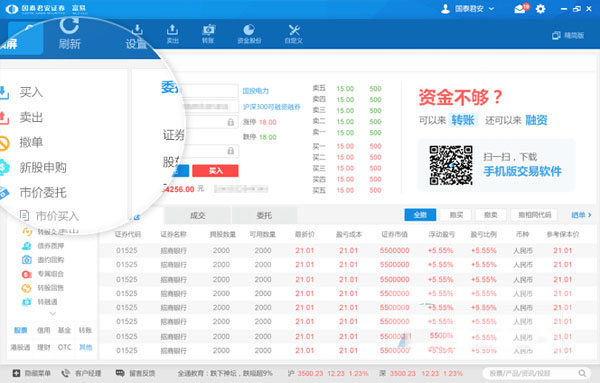Image resolution: width=600 pixels, height=383 pixels.
Task: Select the 股票 category tab in sidebar
Action: click(21, 330)
